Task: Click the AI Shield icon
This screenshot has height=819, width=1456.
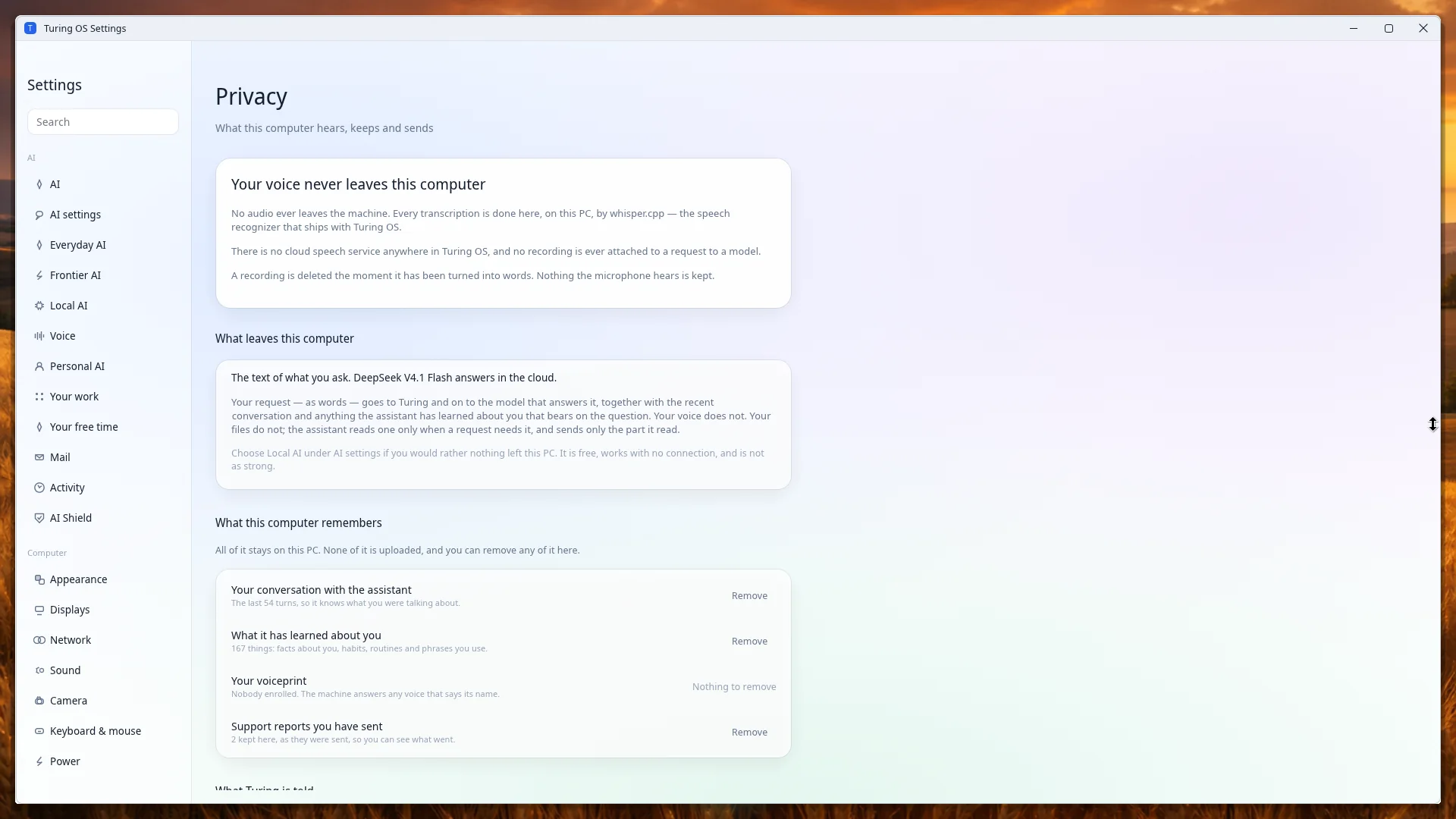Action: click(39, 518)
